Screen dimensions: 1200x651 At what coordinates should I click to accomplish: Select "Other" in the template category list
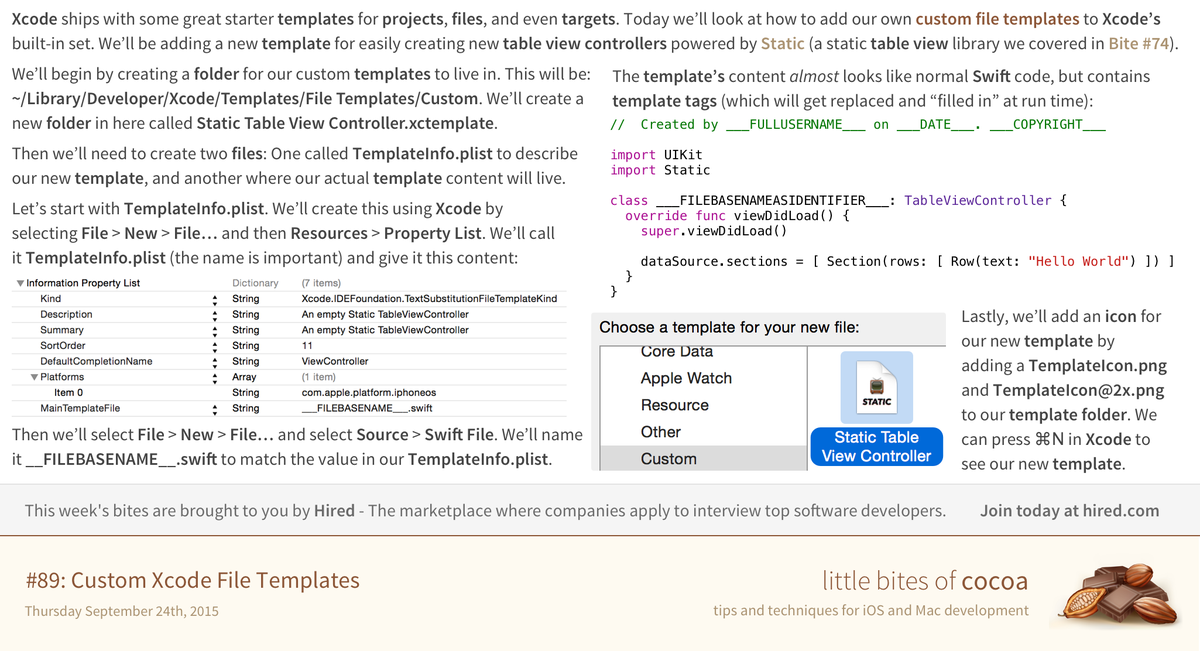tap(661, 432)
